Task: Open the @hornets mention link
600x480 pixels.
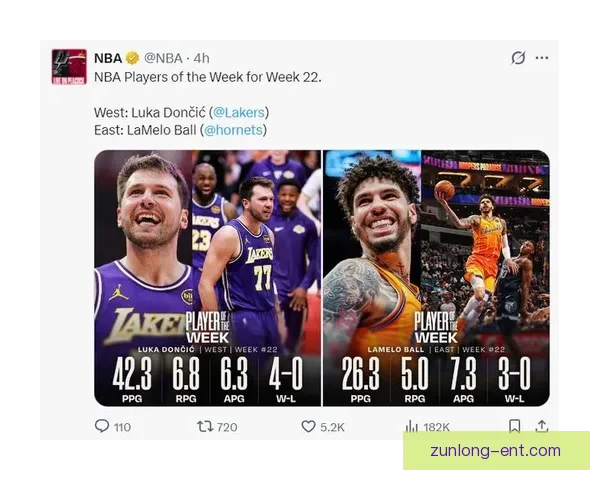Action: pos(233,130)
